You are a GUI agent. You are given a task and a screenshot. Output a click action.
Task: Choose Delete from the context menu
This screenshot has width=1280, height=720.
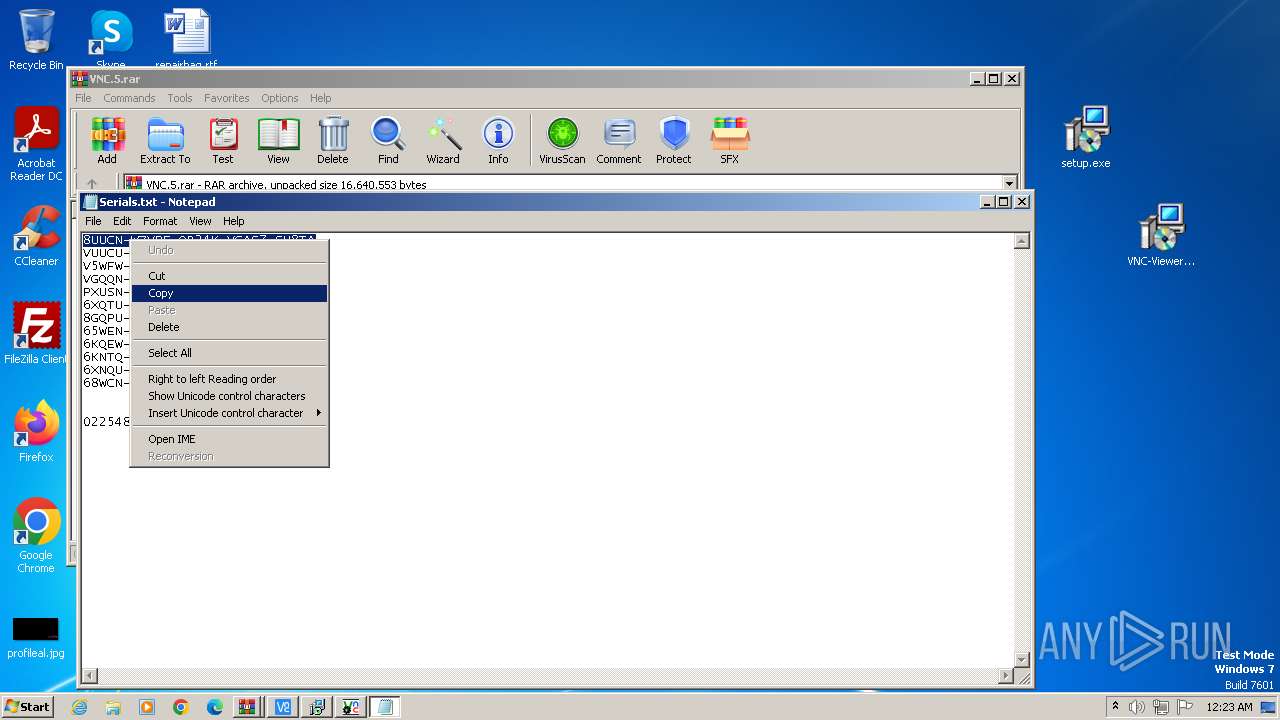229,327
